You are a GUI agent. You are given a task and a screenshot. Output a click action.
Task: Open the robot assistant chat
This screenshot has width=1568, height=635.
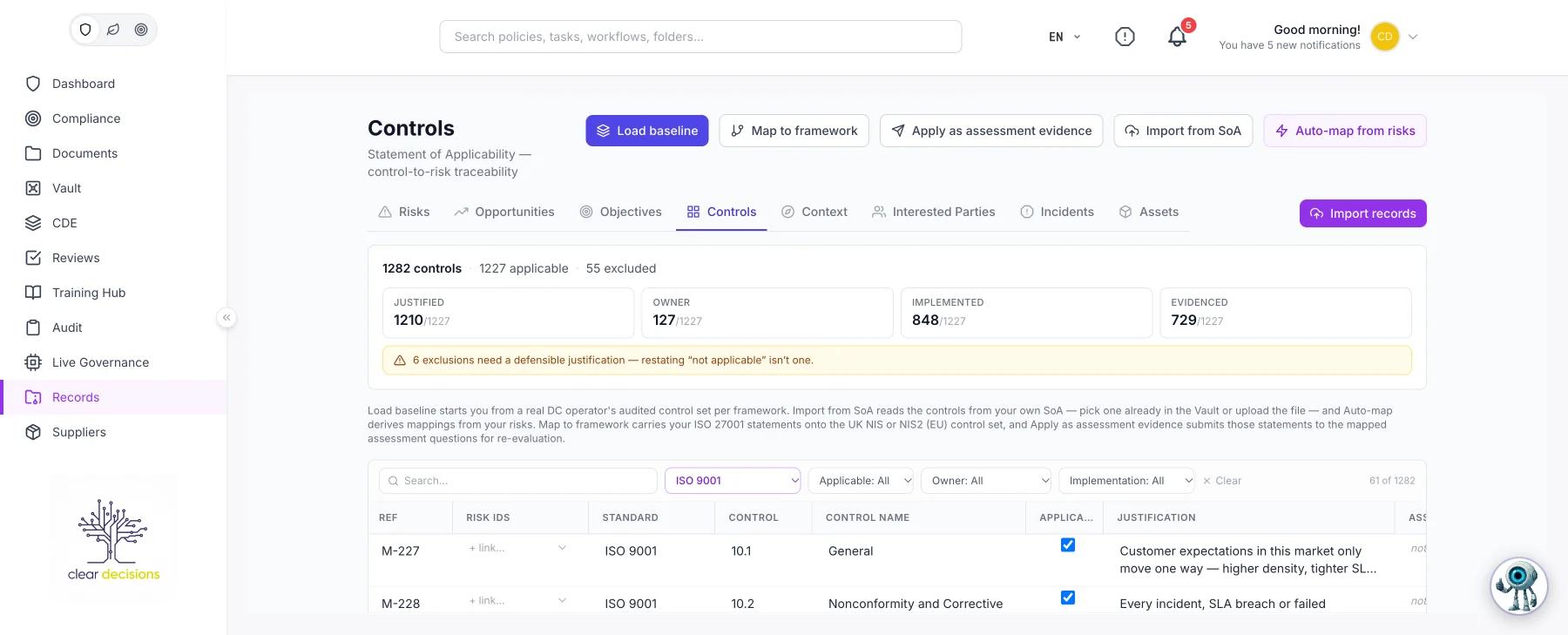[1518, 586]
